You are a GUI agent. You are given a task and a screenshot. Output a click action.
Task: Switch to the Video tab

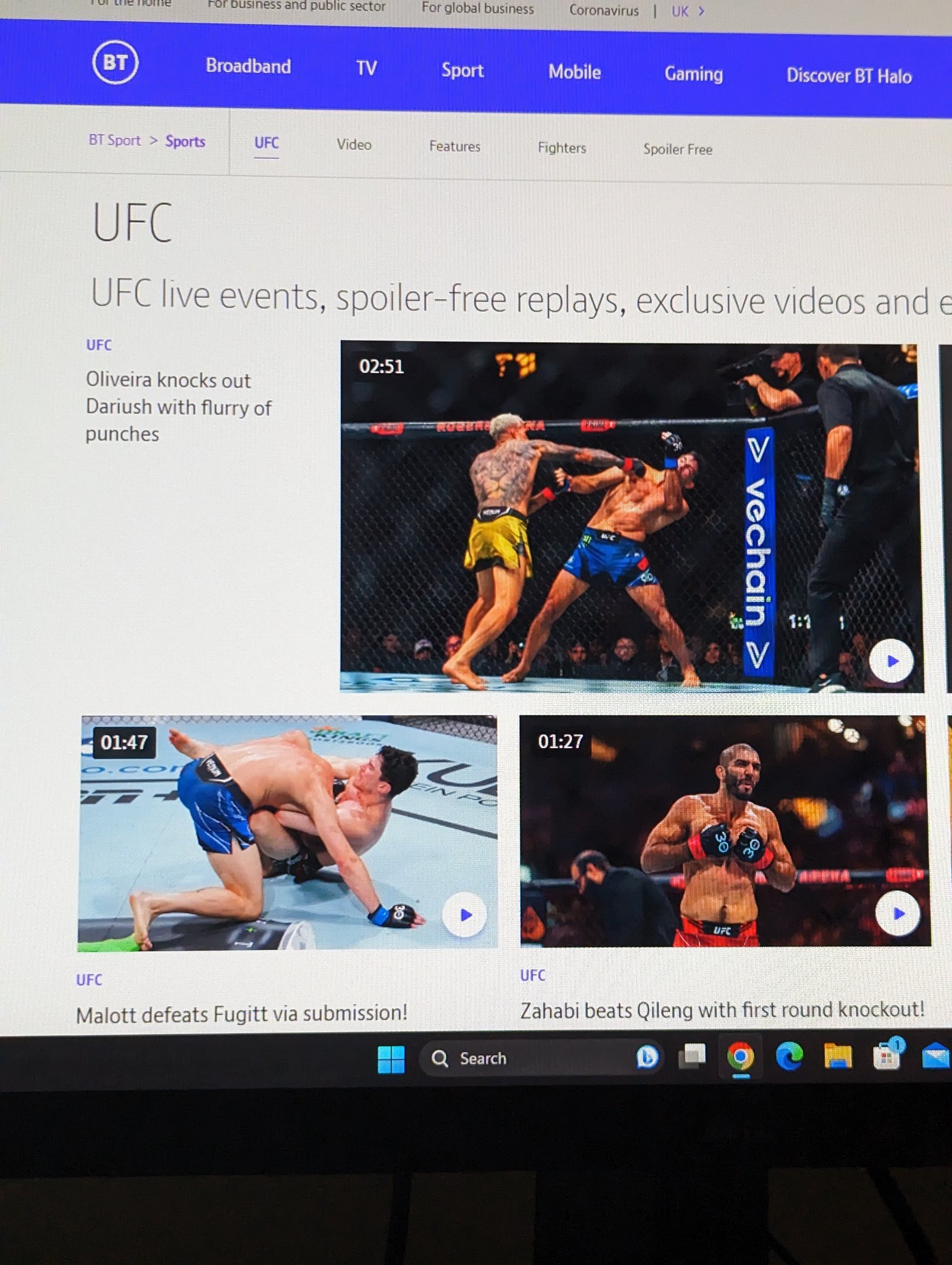(x=354, y=145)
